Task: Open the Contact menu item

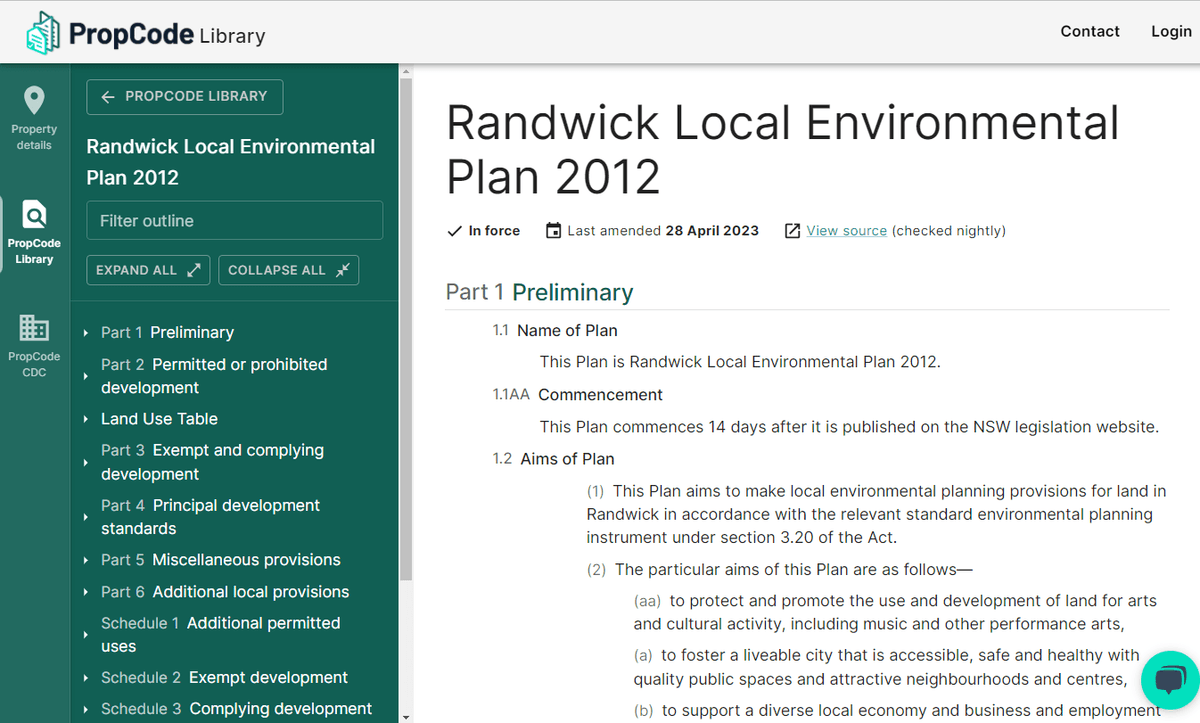Action: pyautogui.click(x=1089, y=31)
